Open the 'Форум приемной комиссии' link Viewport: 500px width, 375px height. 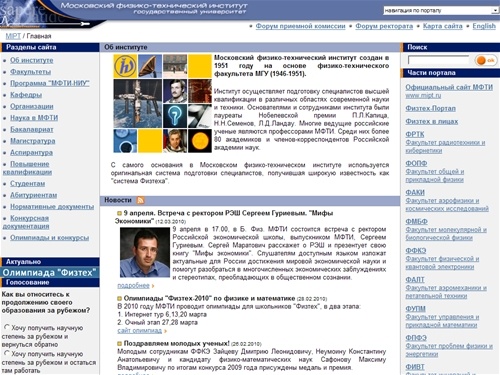(x=300, y=26)
